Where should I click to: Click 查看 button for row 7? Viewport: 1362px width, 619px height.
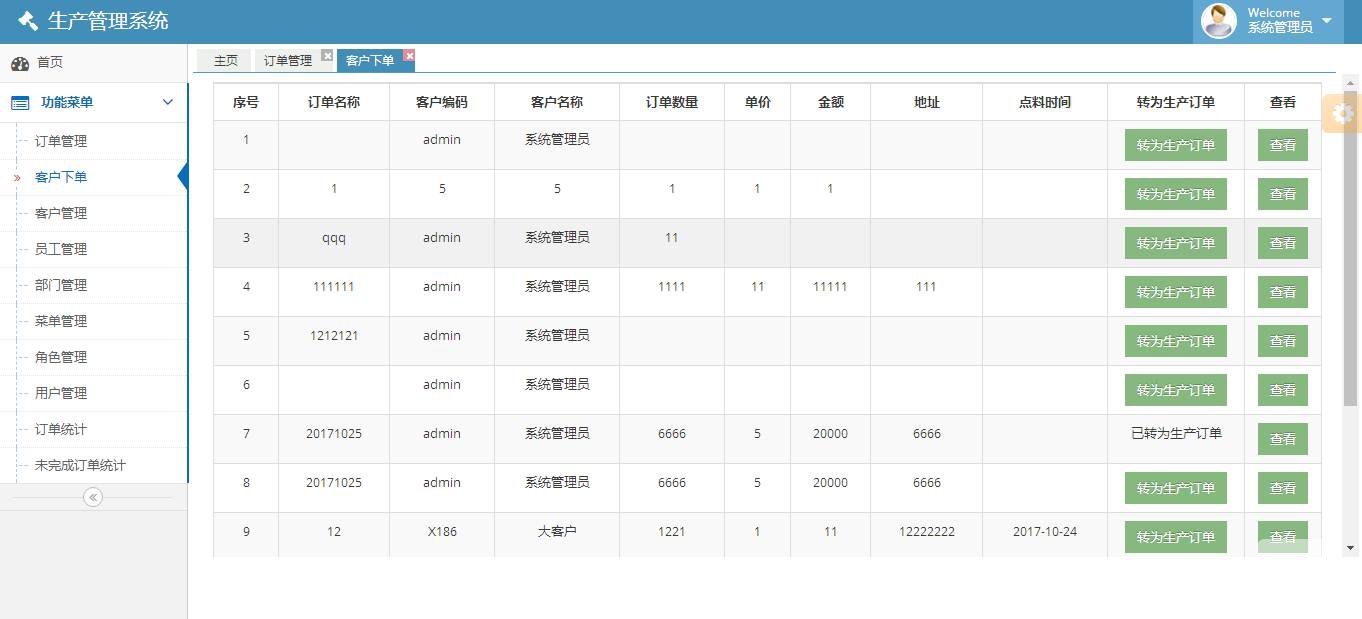1282,439
